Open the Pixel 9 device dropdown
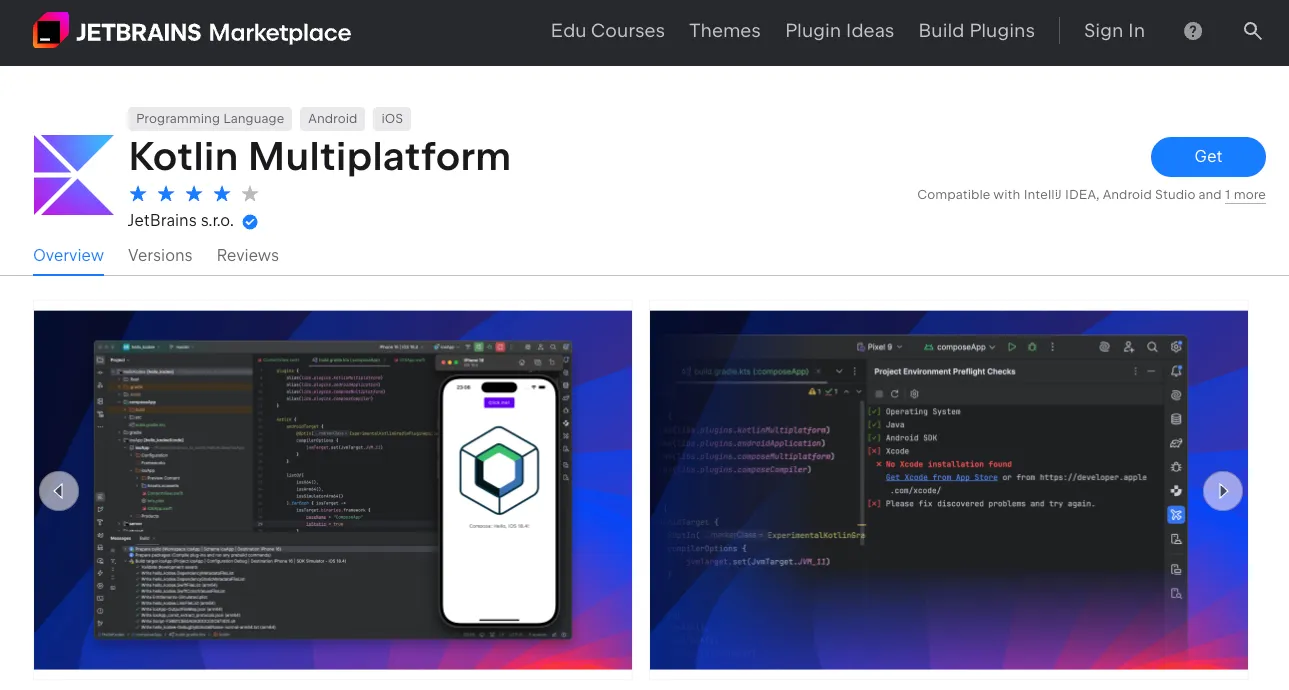 coord(880,347)
